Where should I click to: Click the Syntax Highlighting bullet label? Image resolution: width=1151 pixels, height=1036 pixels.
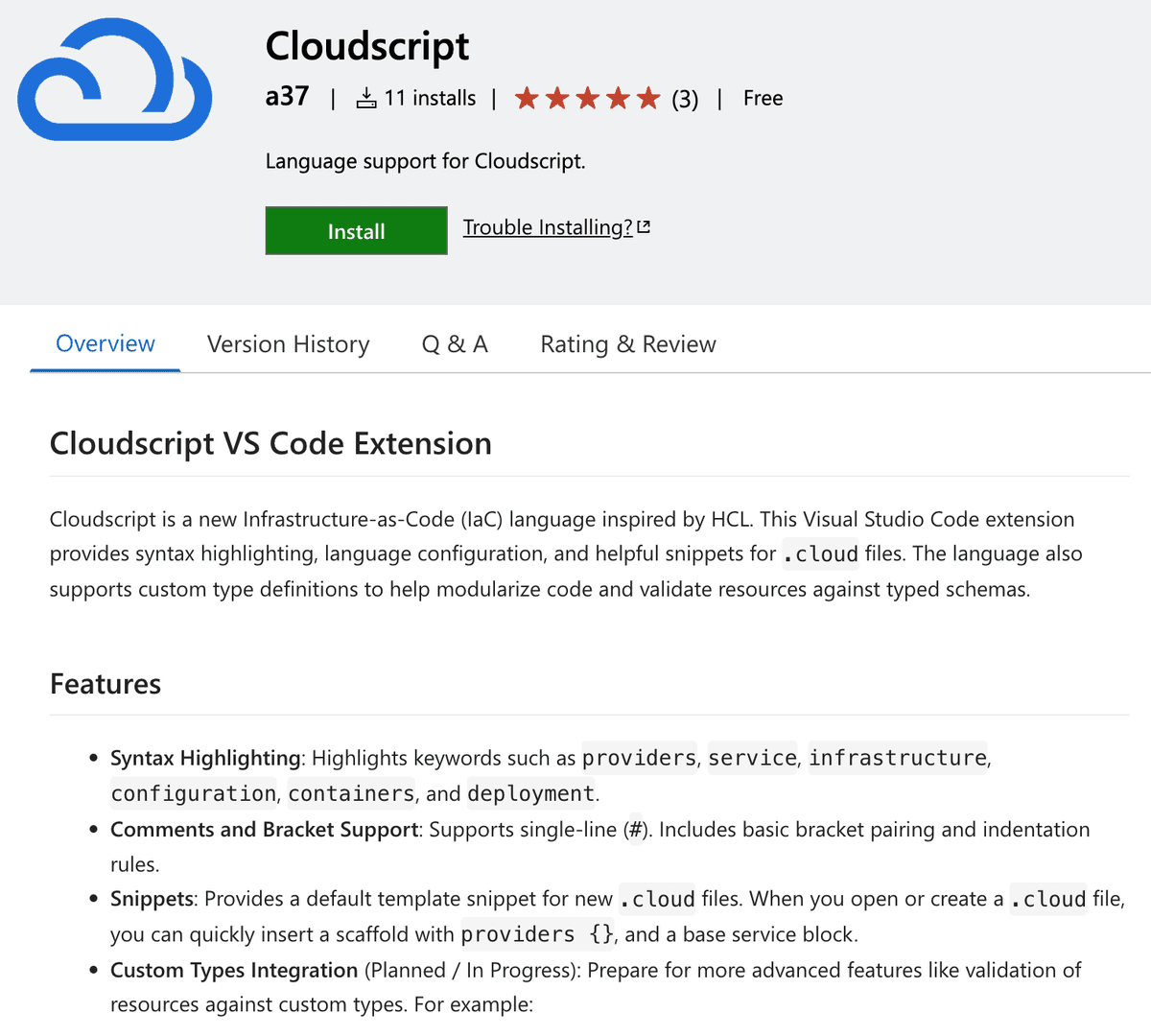point(205,758)
